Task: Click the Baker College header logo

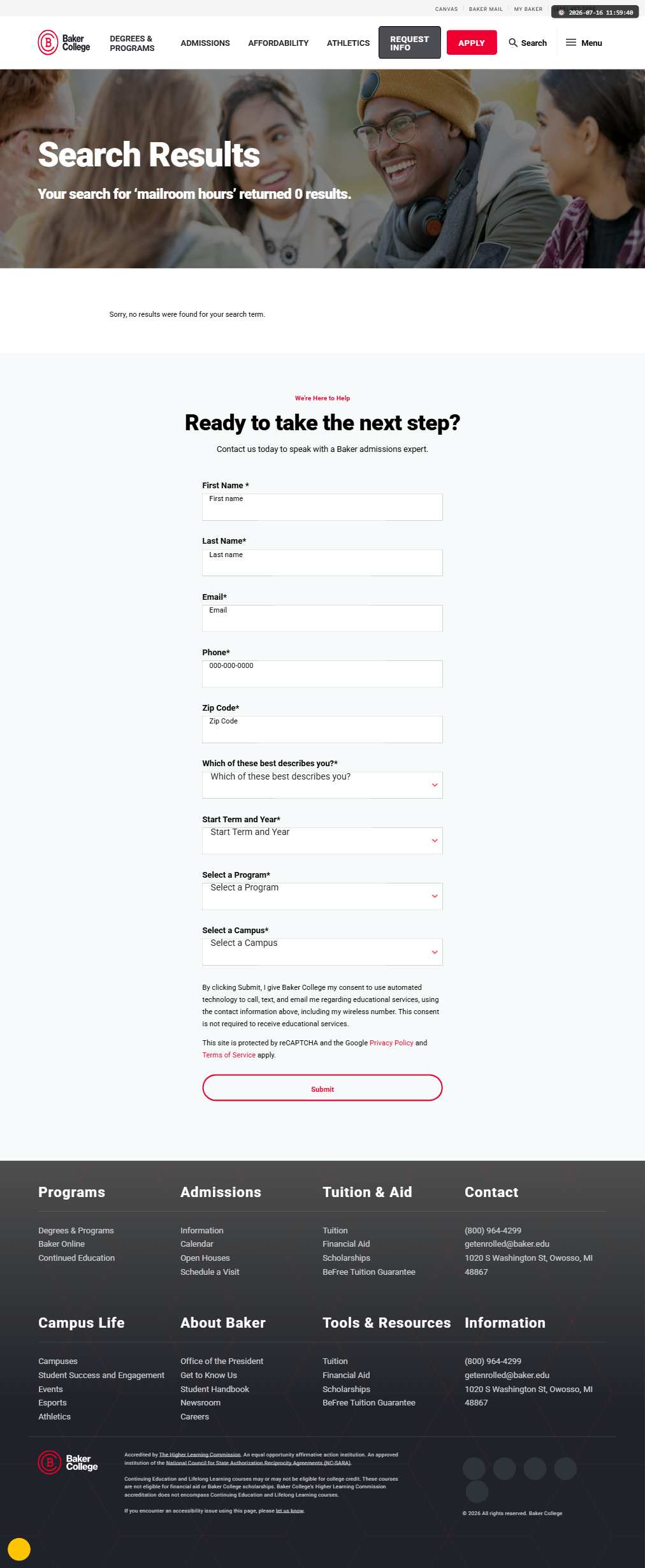Action: (64, 43)
